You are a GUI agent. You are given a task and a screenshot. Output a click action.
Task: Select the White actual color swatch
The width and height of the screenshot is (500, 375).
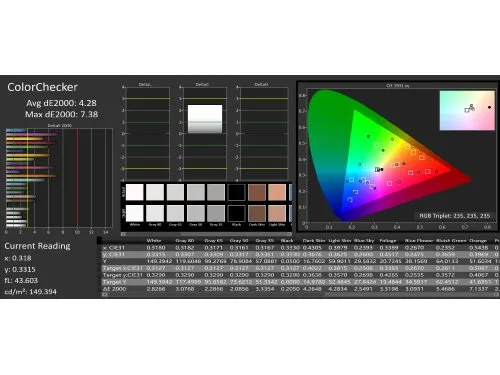135,192
